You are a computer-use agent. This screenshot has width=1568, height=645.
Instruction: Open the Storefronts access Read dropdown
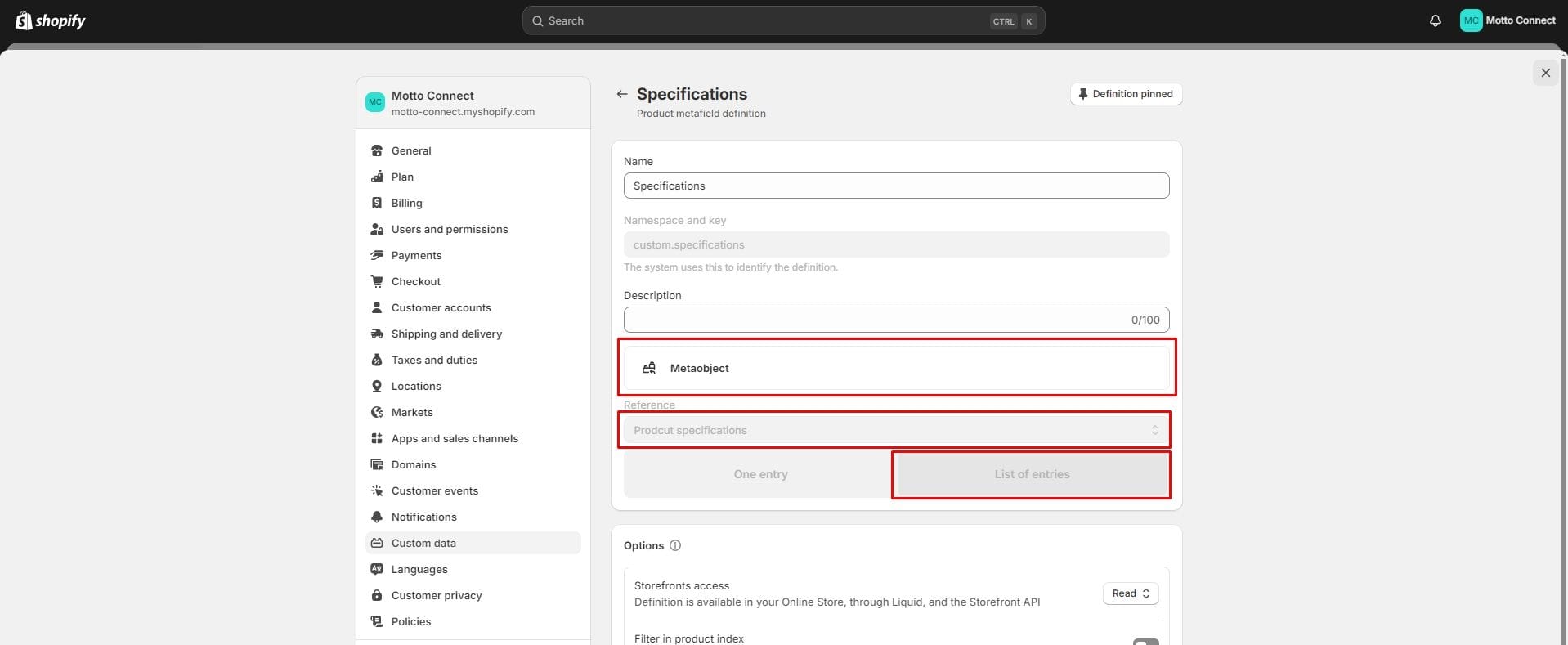click(1131, 593)
